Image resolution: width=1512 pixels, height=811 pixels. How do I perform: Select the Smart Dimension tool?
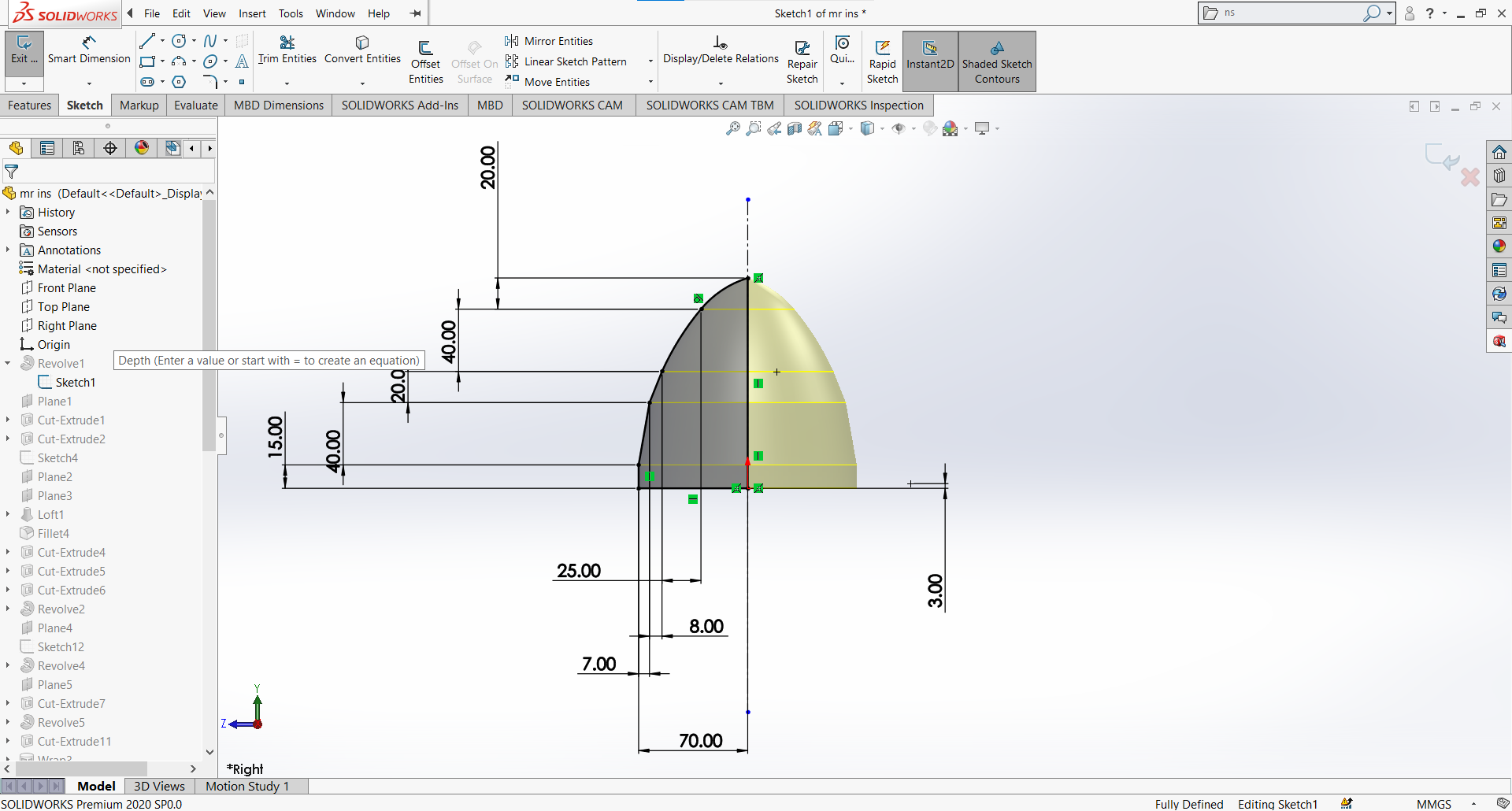tap(89, 49)
